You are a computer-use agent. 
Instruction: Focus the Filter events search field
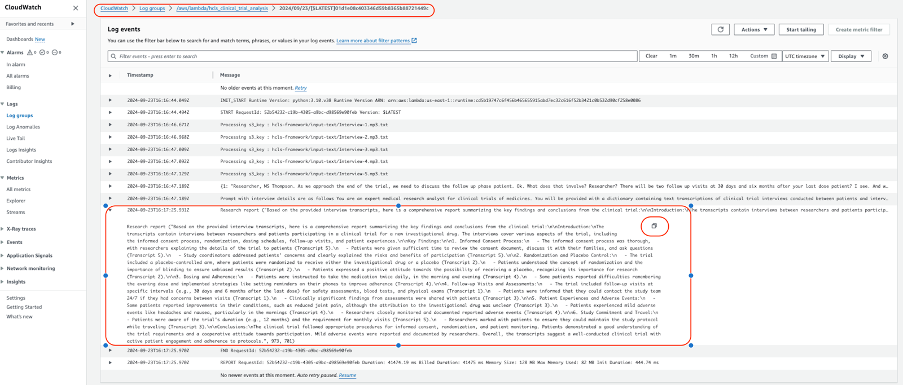[372, 56]
